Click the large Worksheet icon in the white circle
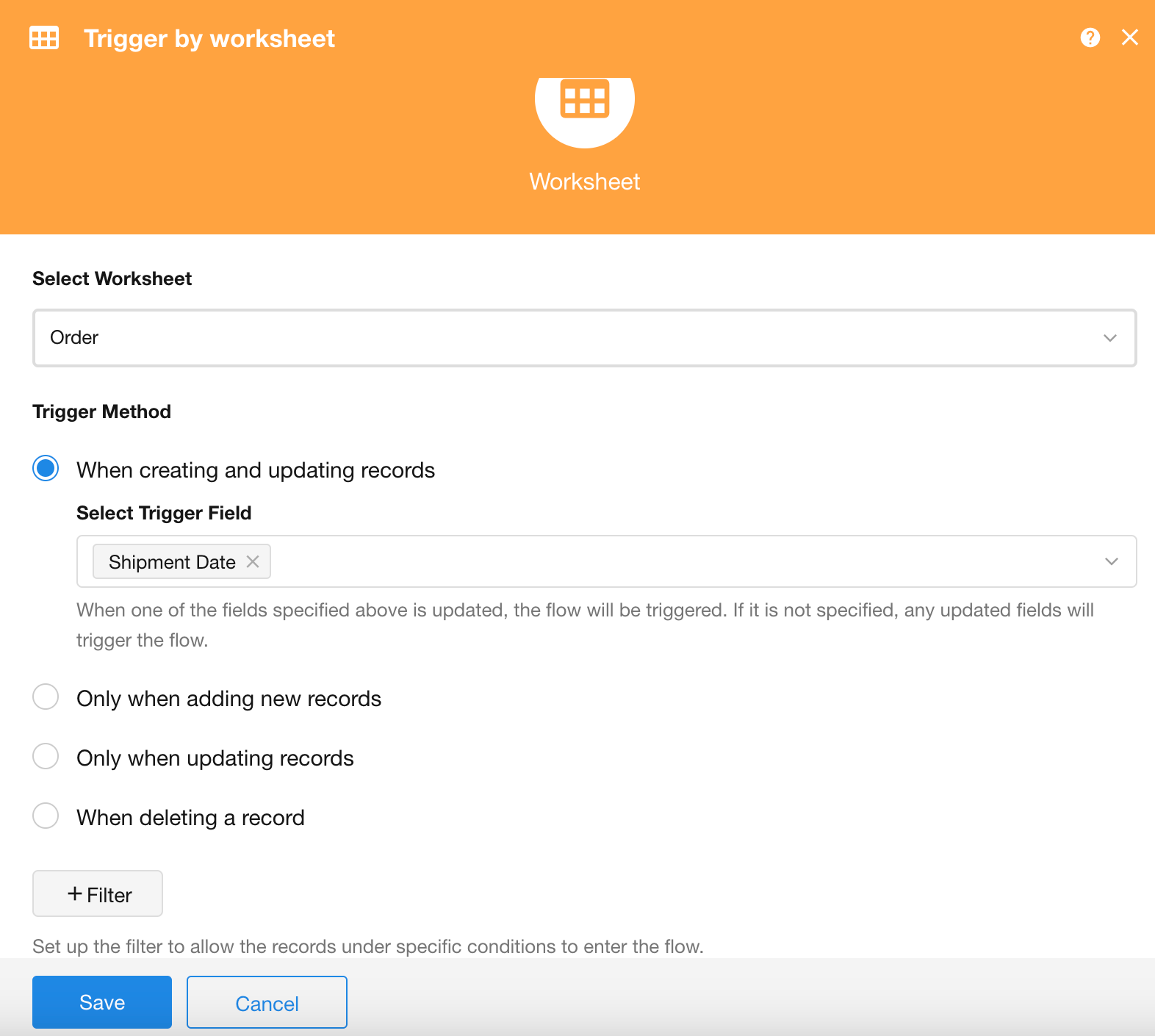Screen dimensions: 1155x1036 coord(585,99)
